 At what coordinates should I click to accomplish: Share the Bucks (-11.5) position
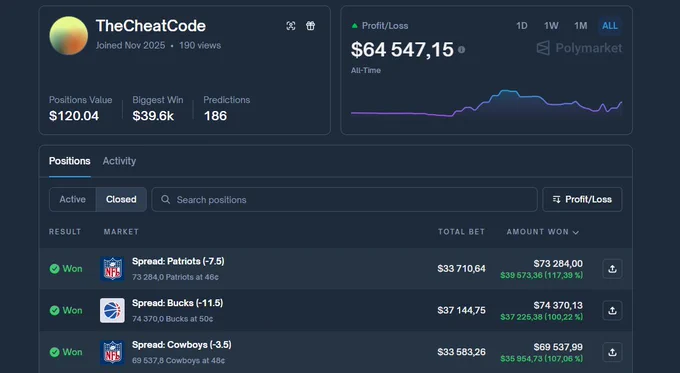(612, 311)
